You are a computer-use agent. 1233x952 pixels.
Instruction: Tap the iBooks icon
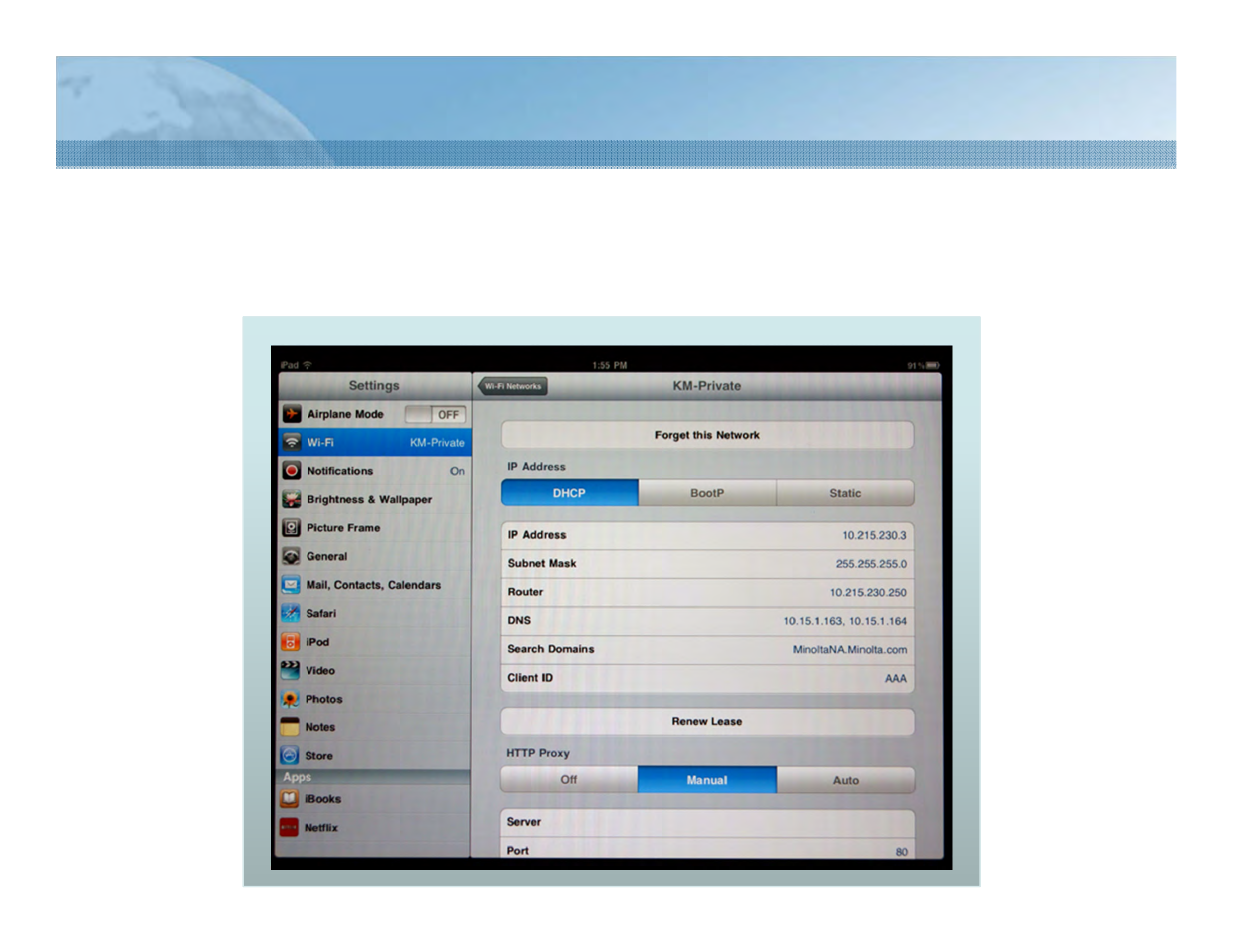(290, 799)
